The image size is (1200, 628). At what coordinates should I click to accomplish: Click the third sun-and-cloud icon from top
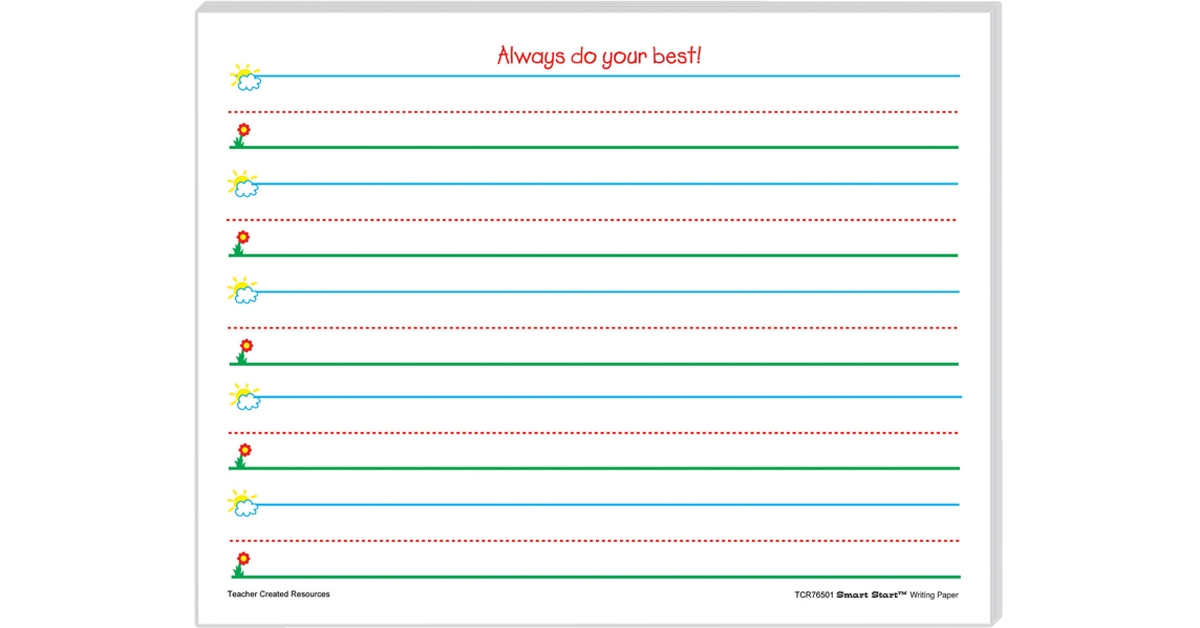pos(244,290)
